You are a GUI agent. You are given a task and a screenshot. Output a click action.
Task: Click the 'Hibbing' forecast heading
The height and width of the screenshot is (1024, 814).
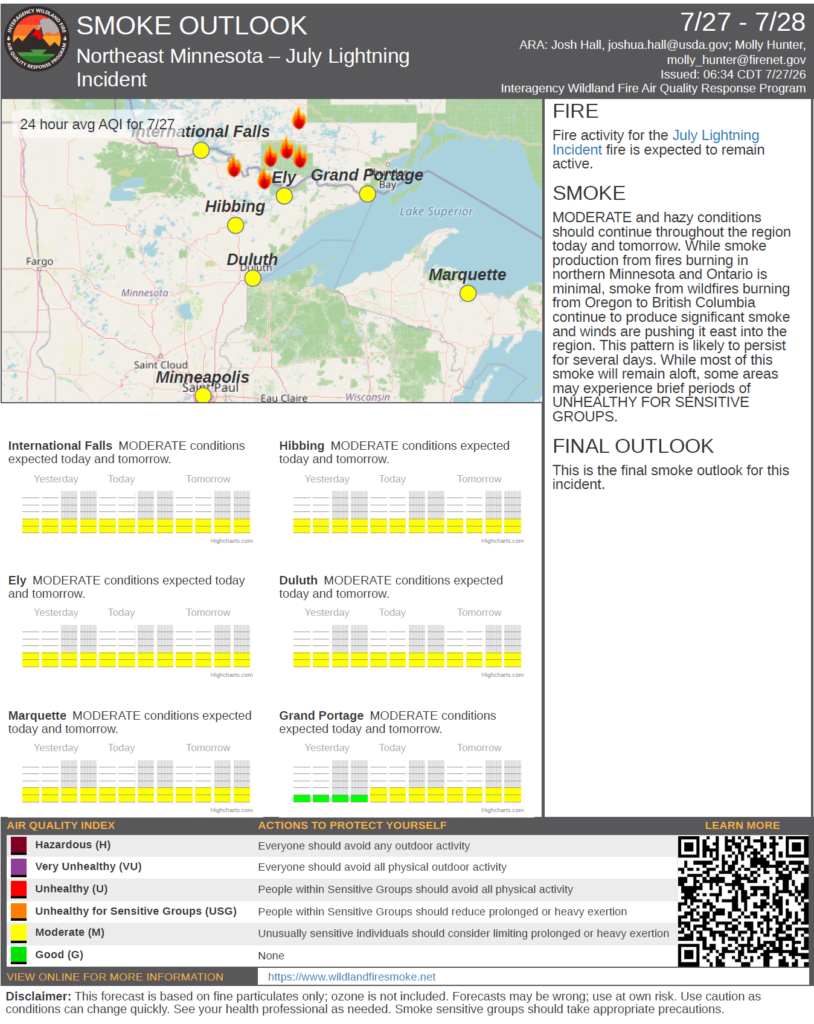click(302, 445)
